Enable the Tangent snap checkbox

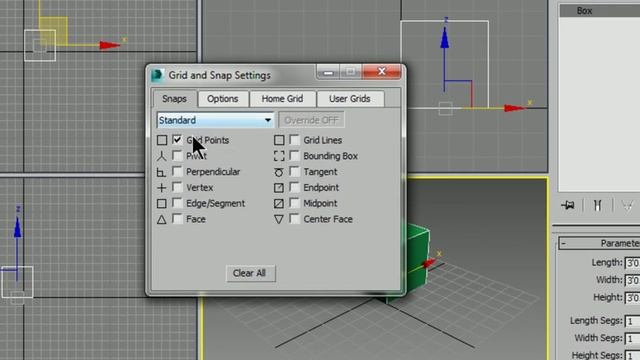(x=294, y=171)
